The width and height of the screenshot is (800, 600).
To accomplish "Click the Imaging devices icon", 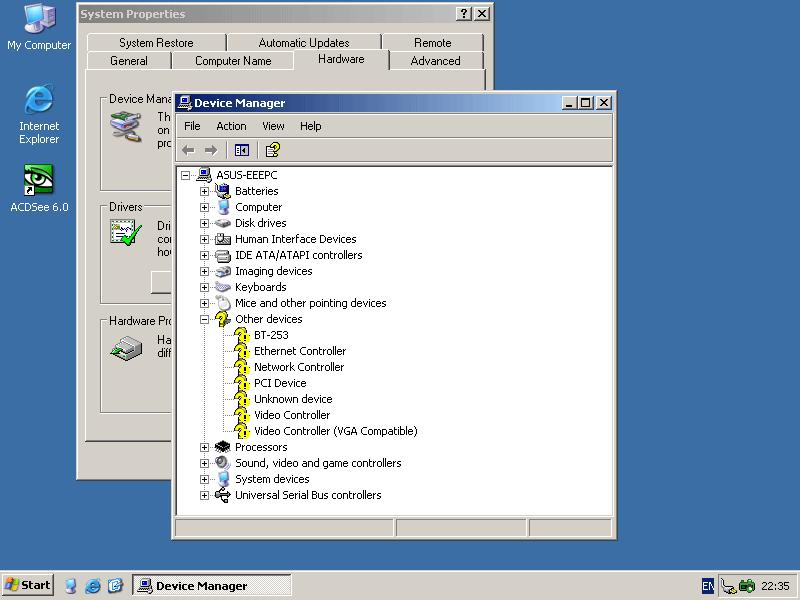I will point(223,271).
